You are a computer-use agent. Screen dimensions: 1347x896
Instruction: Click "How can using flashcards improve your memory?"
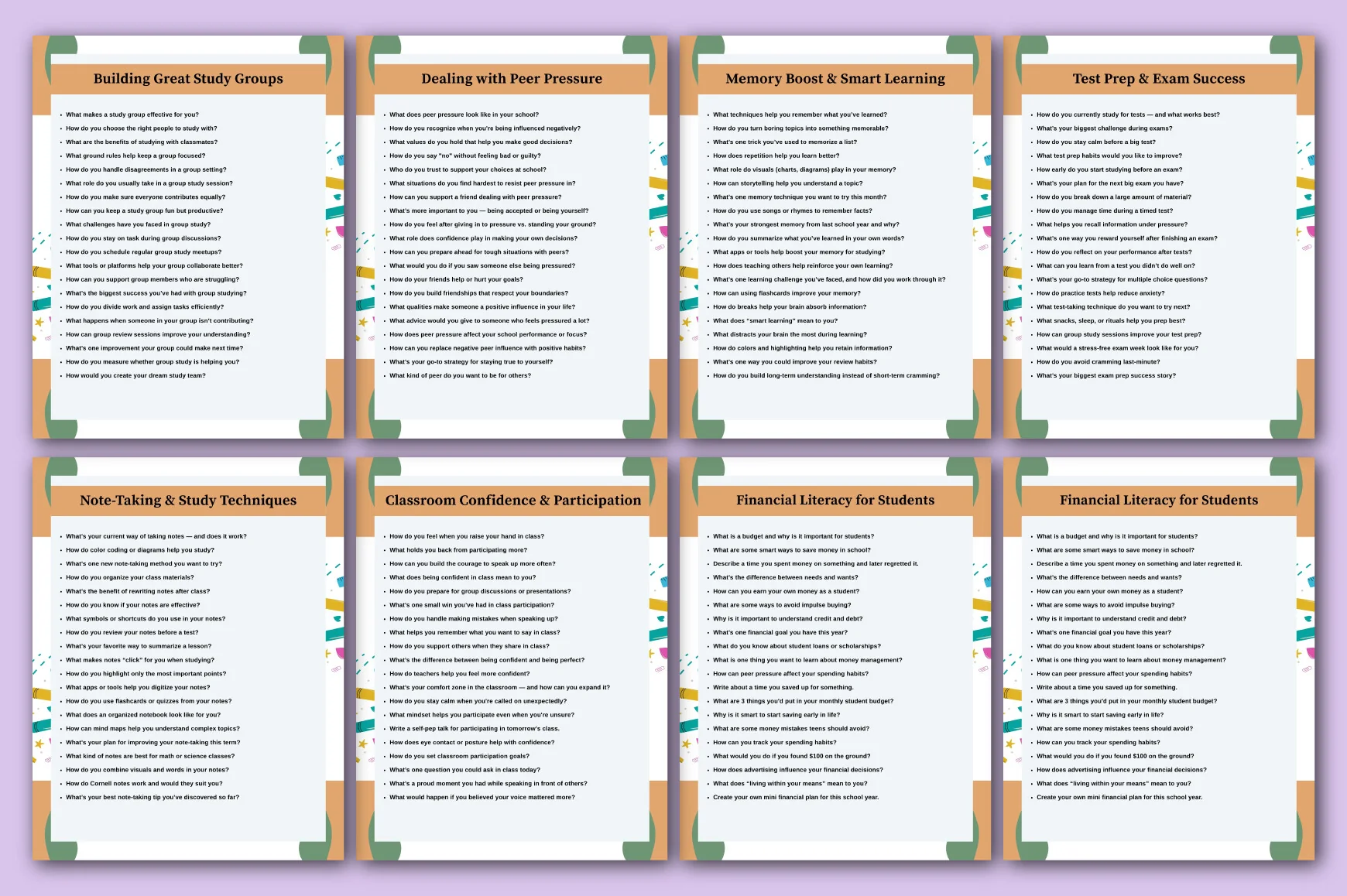pyautogui.click(x=787, y=293)
